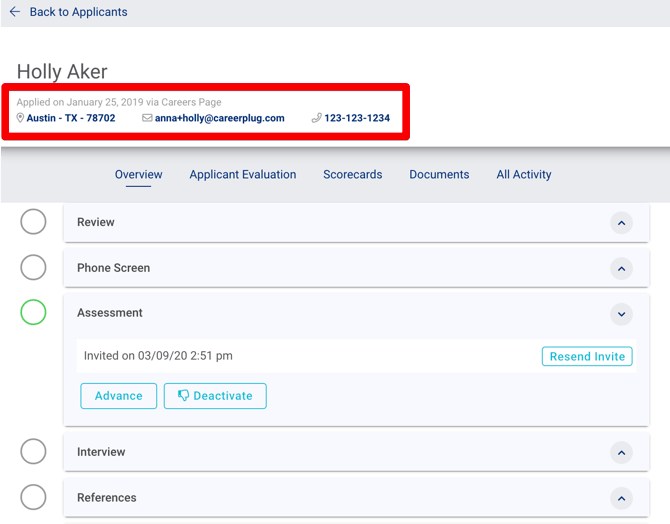Toggle the Review stage circle
670x524 pixels.
click(x=33, y=222)
